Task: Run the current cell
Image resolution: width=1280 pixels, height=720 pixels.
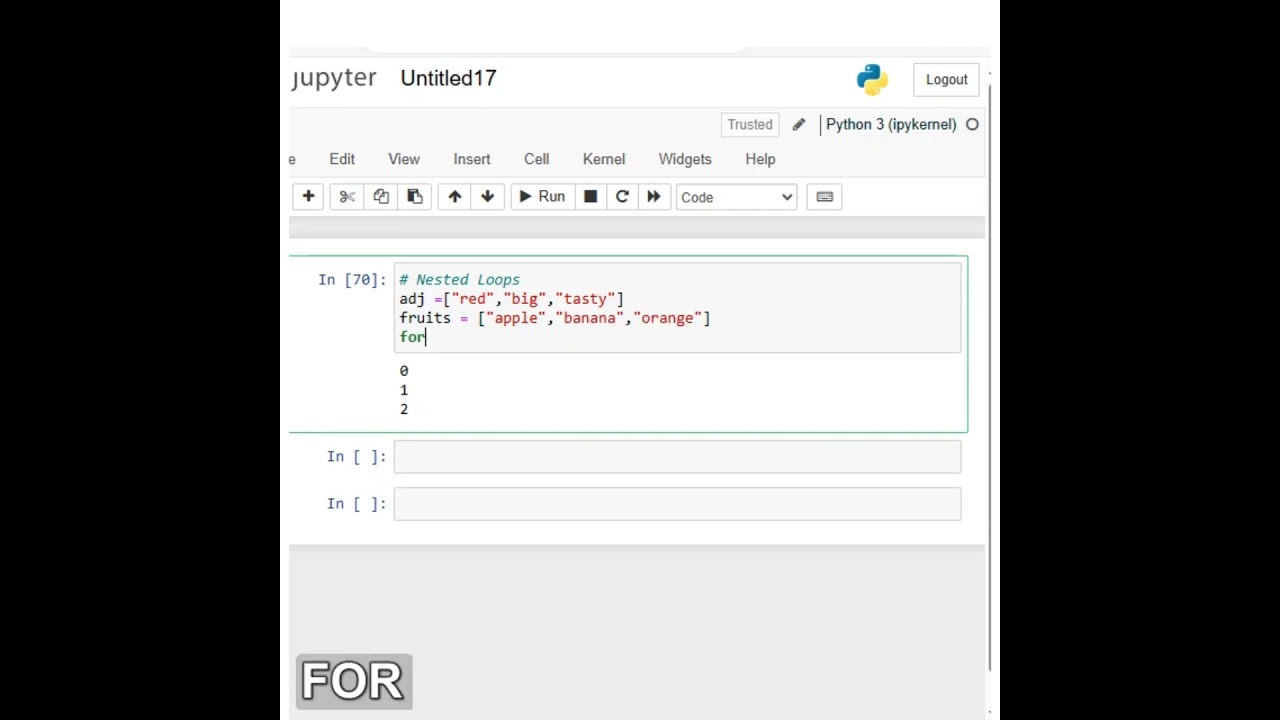Action: click(542, 197)
